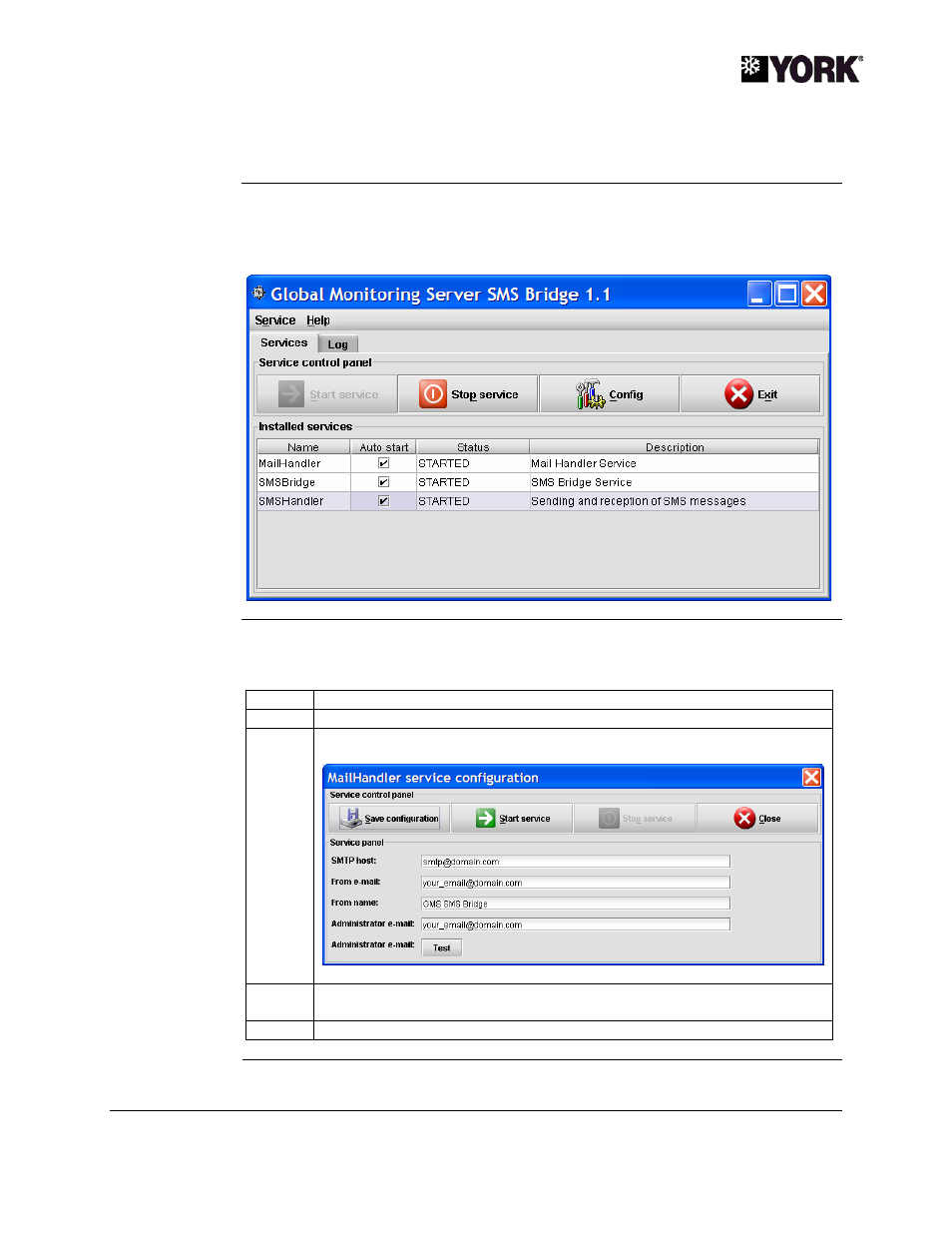Select the MailHandler row name cell
The image size is (952, 1233).
(x=303, y=463)
